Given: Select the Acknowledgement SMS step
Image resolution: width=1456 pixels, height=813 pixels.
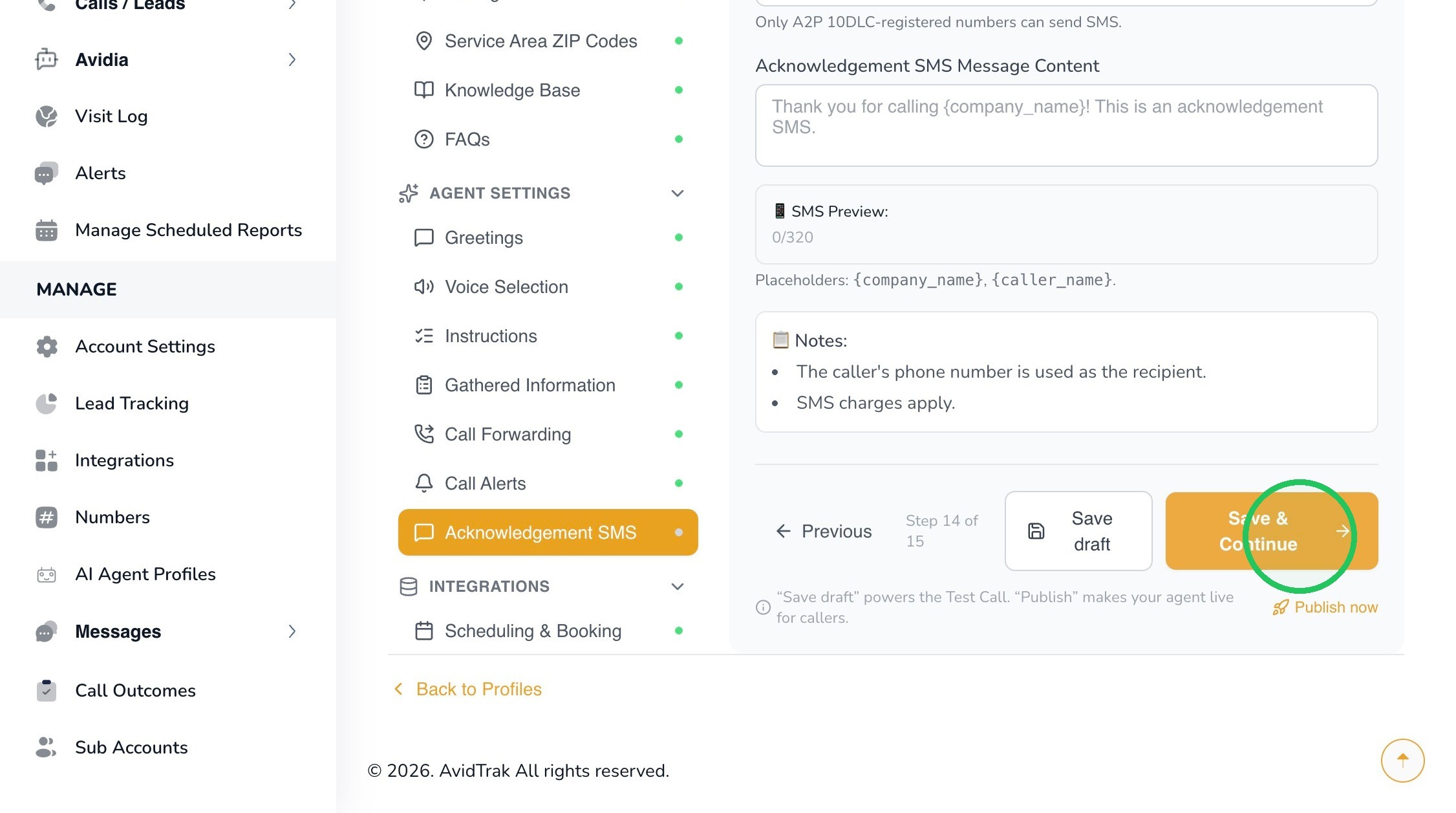Looking at the screenshot, I should (548, 532).
